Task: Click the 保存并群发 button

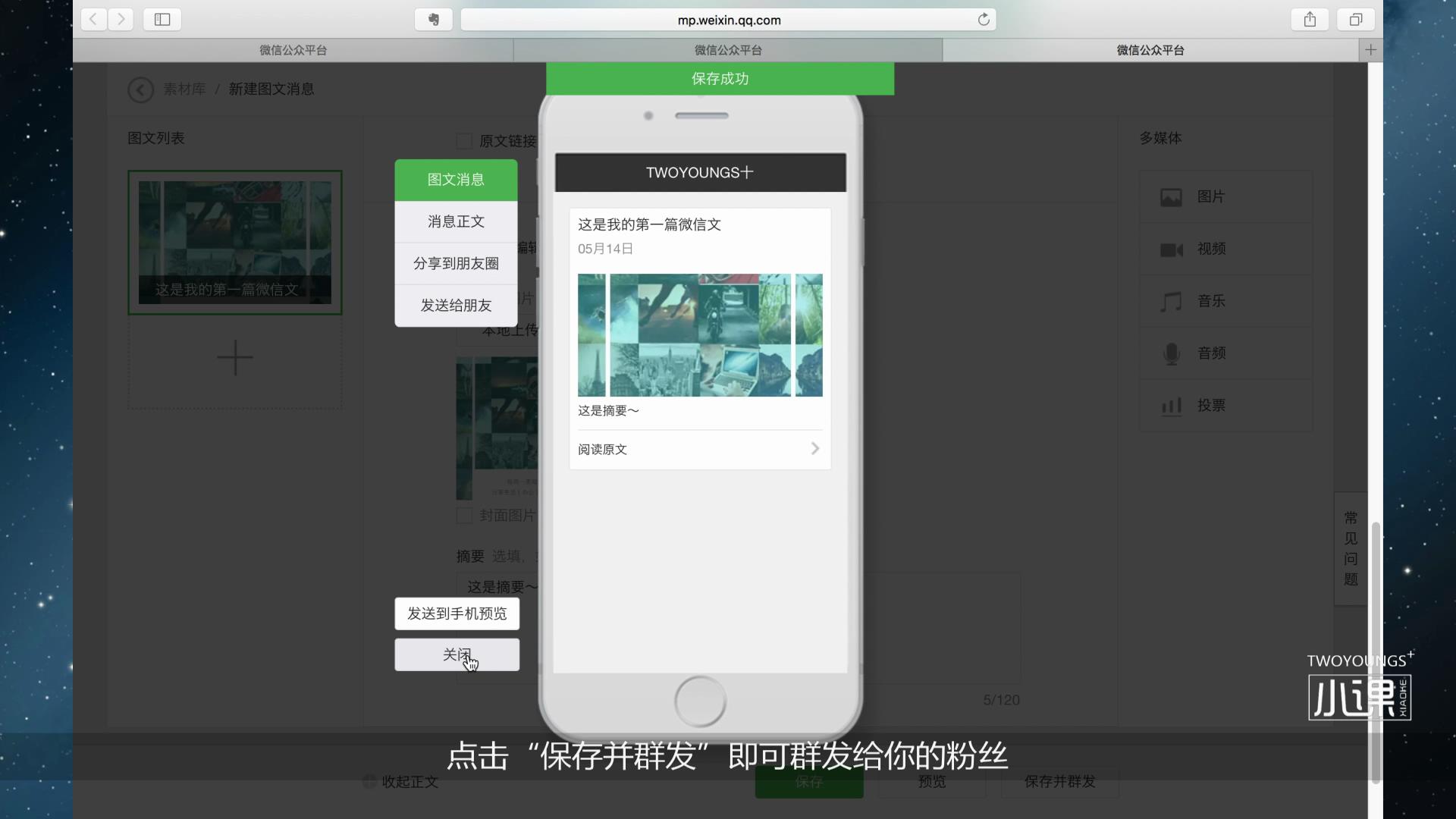Action: pos(1060,782)
